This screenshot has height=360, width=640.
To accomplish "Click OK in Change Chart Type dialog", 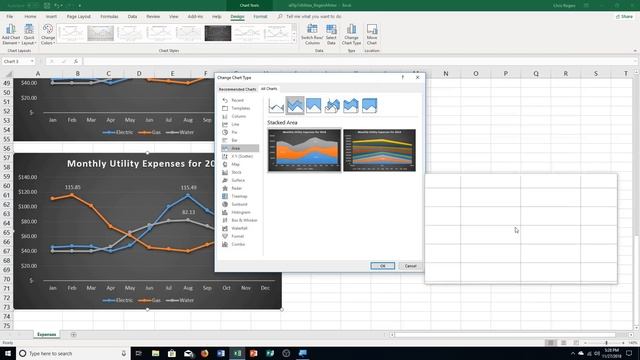I will pyautogui.click(x=382, y=266).
